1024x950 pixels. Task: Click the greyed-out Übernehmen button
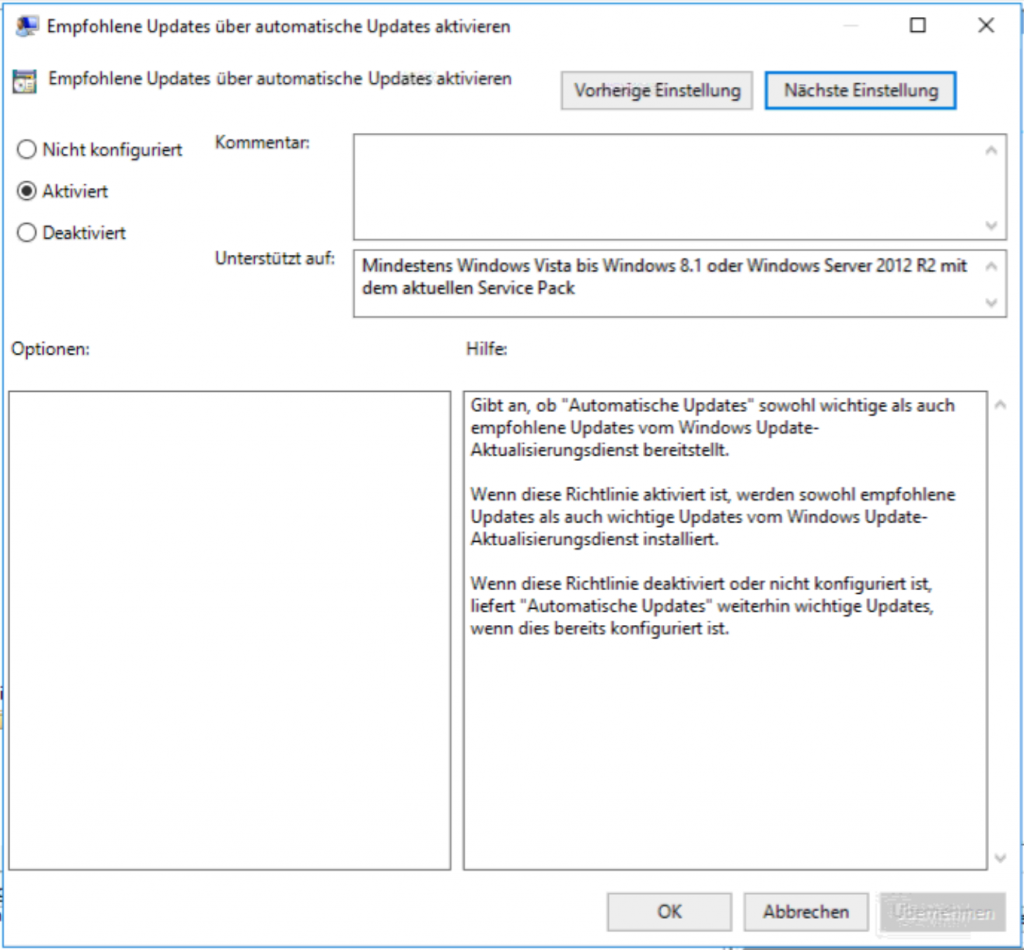[943, 911]
